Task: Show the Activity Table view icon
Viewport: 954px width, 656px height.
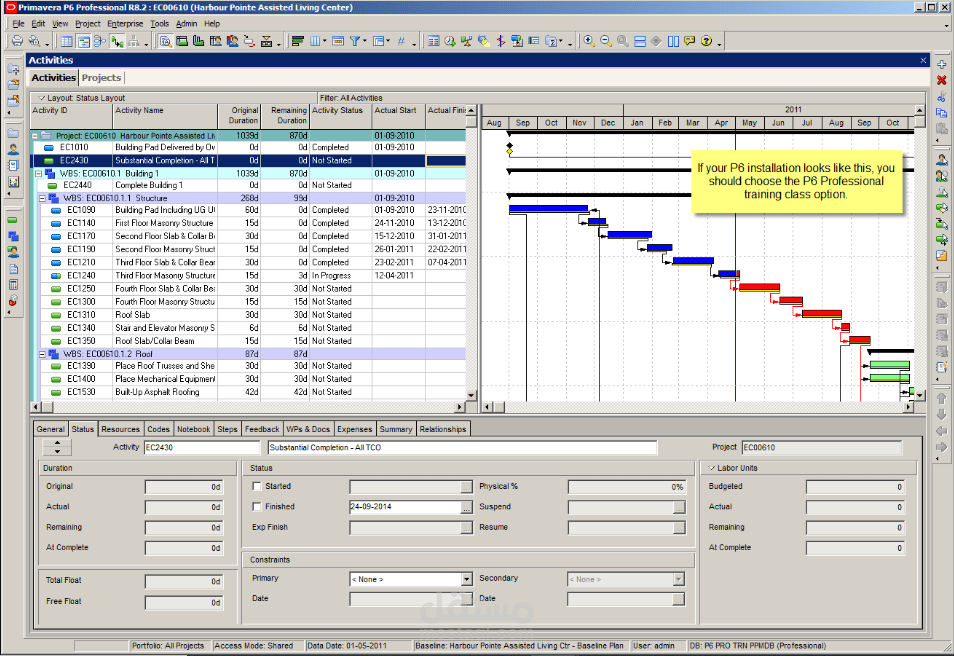Action: [x=66, y=41]
